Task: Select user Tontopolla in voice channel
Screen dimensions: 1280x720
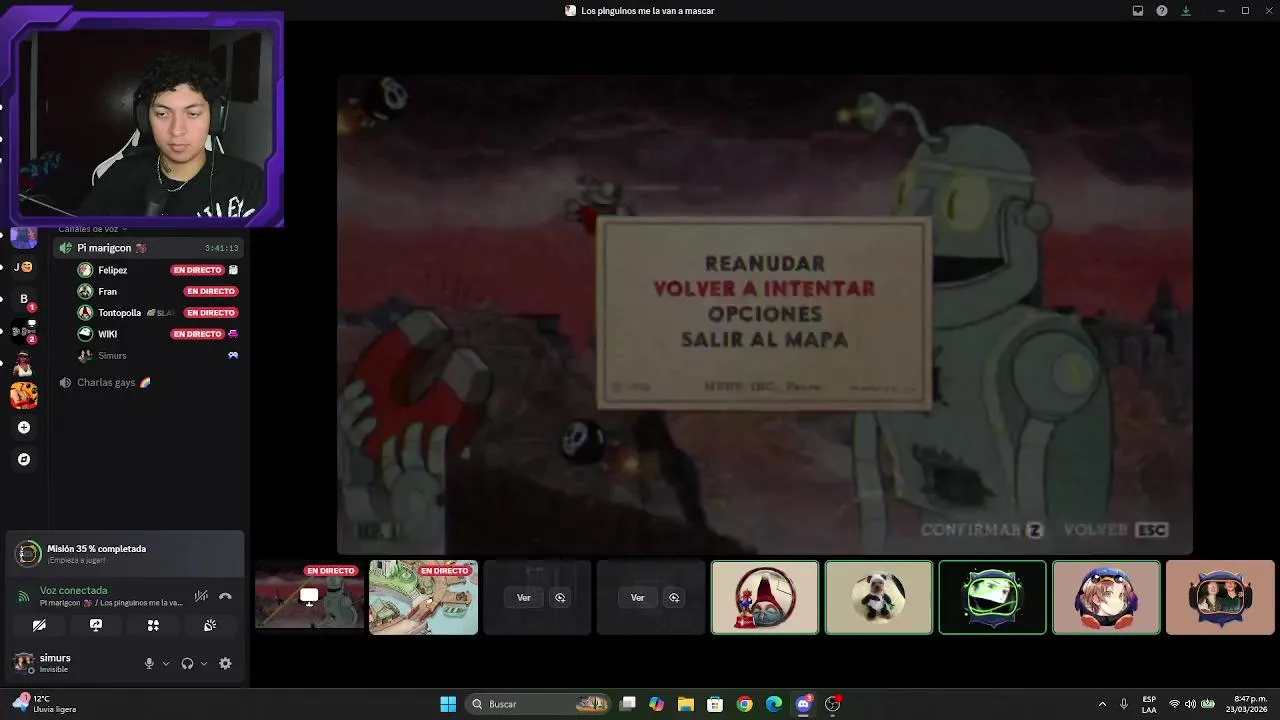Action: pos(119,313)
